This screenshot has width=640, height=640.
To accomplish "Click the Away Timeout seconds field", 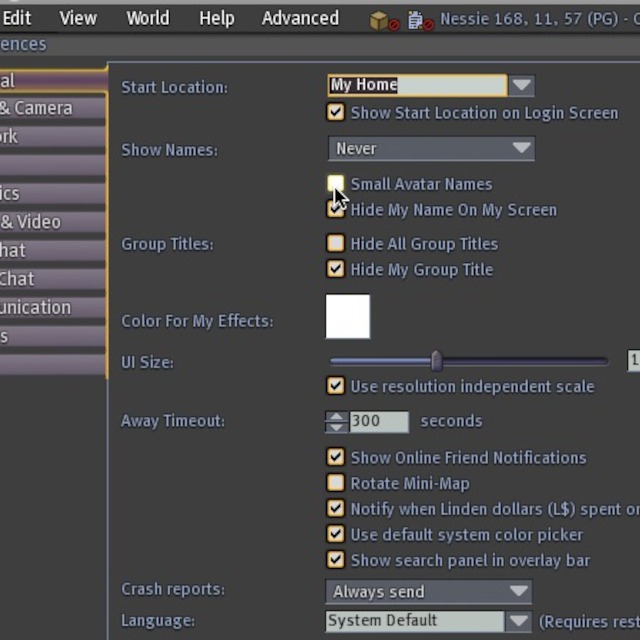I will coord(378,421).
